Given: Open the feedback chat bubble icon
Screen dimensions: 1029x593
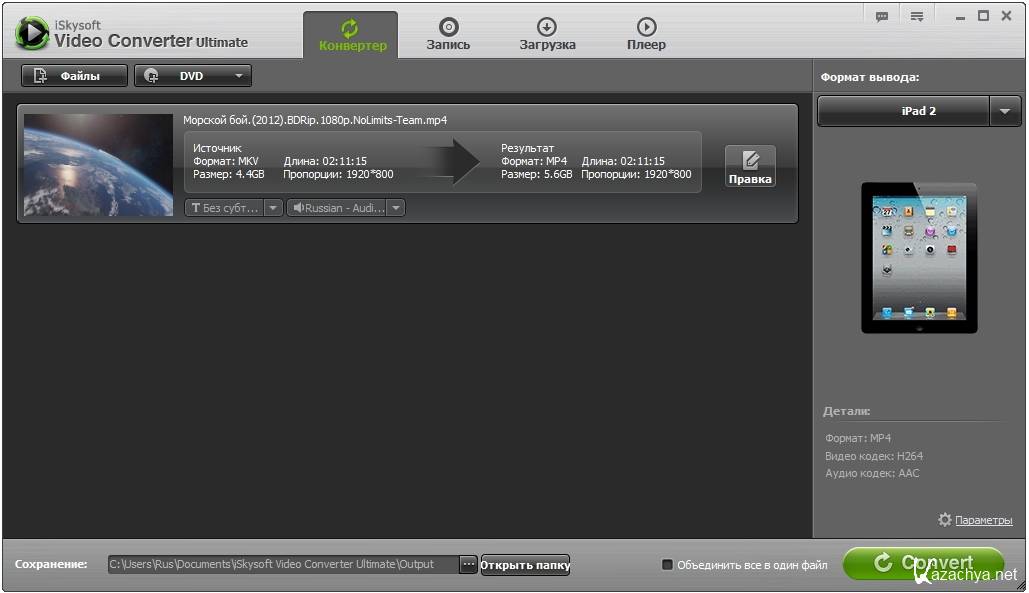Looking at the screenshot, I should pyautogui.click(x=882, y=16).
